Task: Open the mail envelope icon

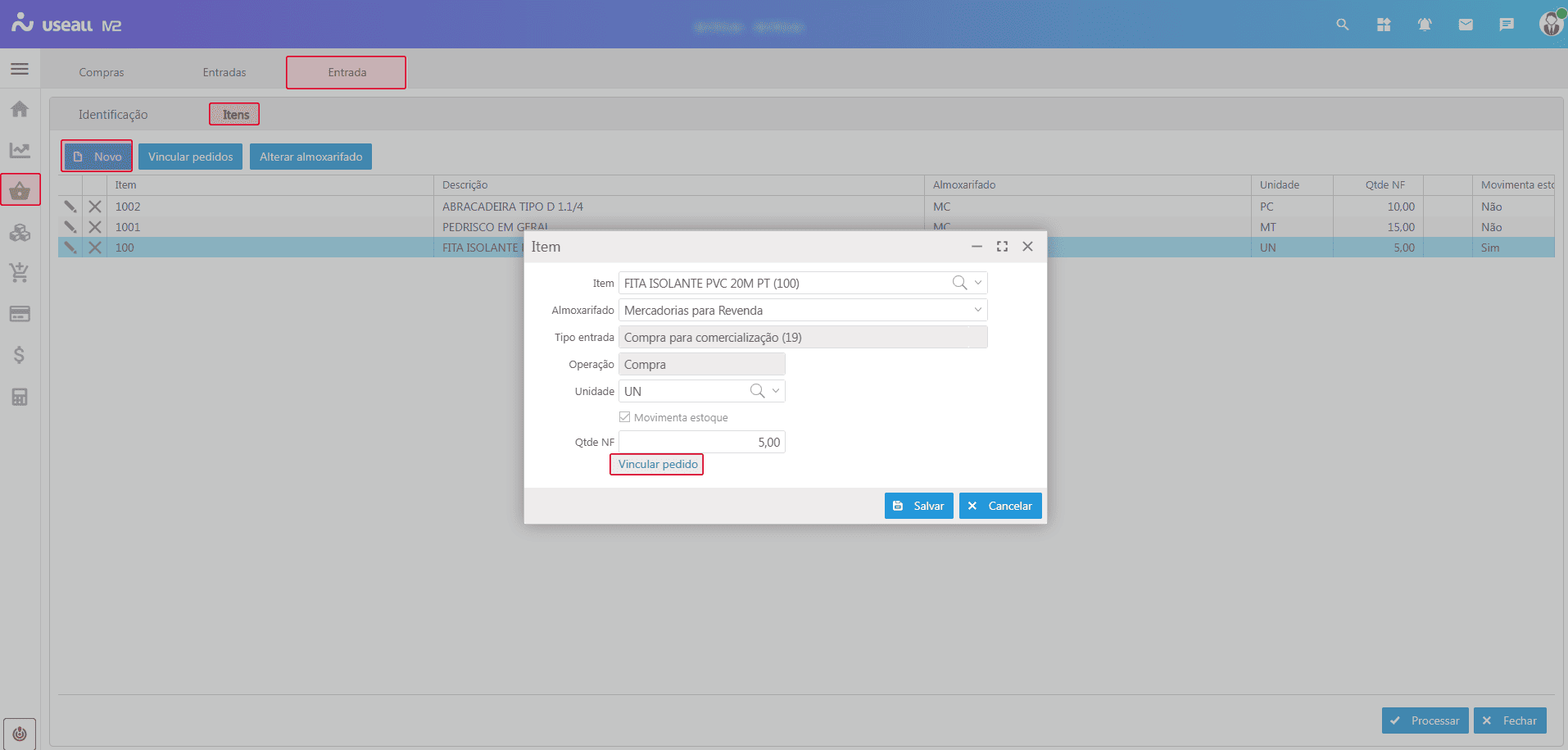Action: [1466, 25]
